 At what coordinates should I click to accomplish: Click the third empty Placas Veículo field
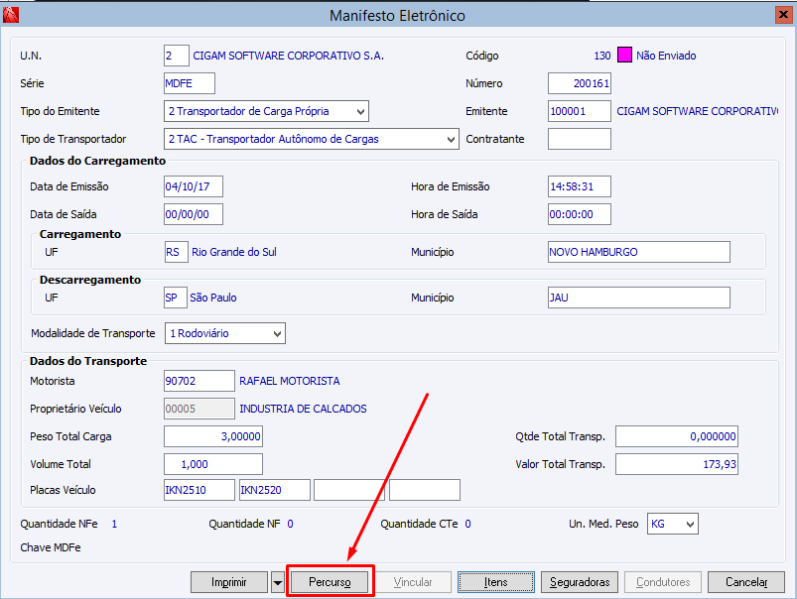tap(349, 490)
